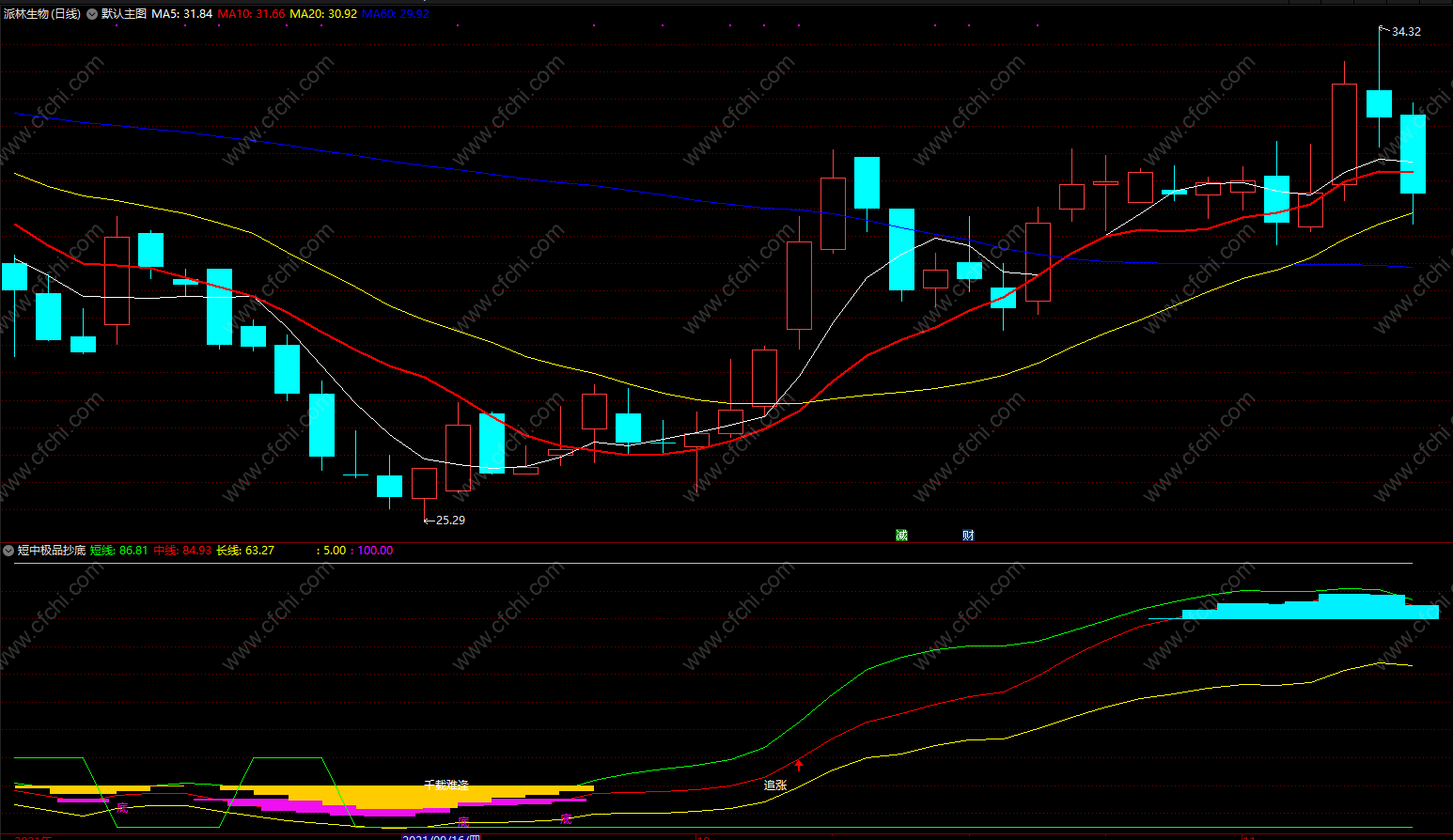
Task: Open the main chart indicator dropdown arrow
Action: (92, 14)
